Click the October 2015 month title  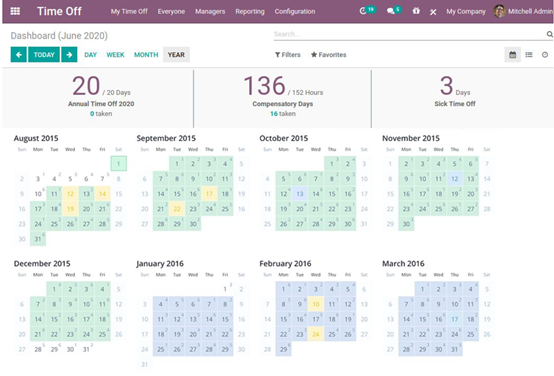(x=284, y=138)
